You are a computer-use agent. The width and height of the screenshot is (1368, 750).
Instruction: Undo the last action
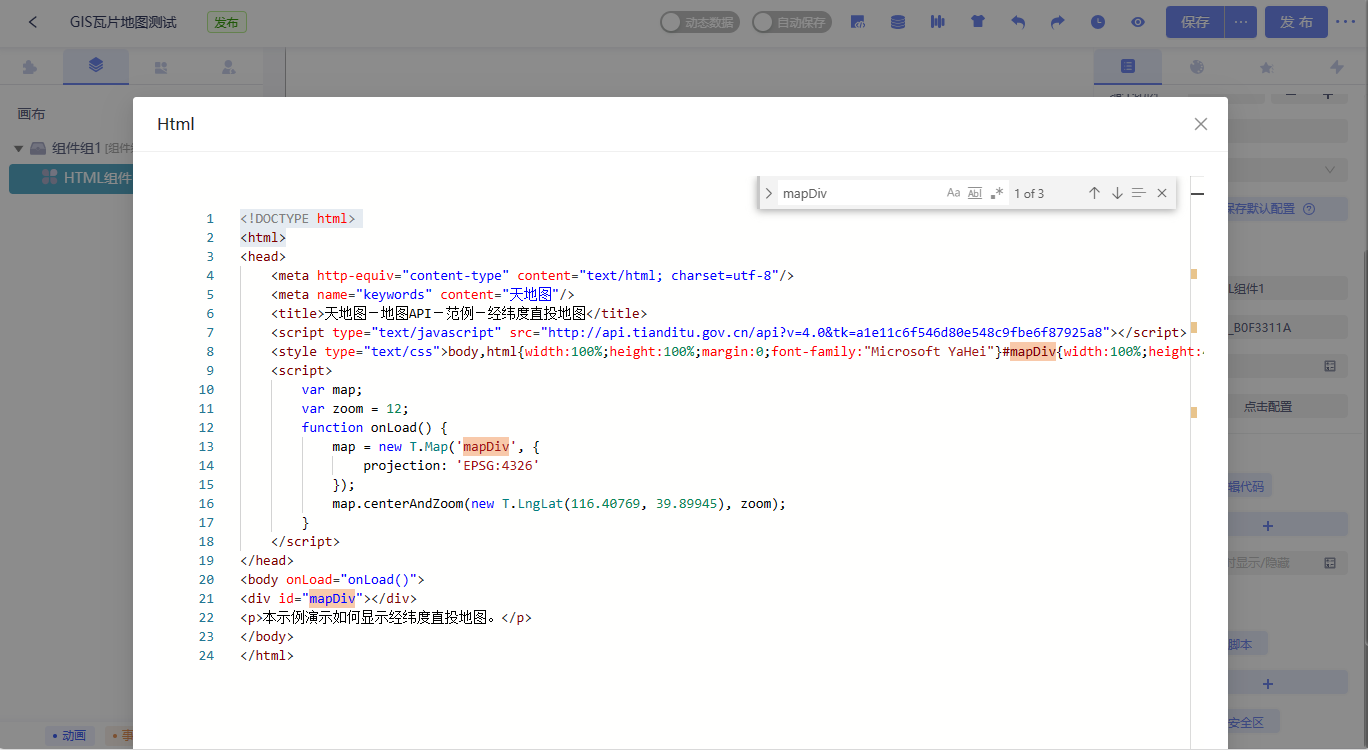[1018, 22]
